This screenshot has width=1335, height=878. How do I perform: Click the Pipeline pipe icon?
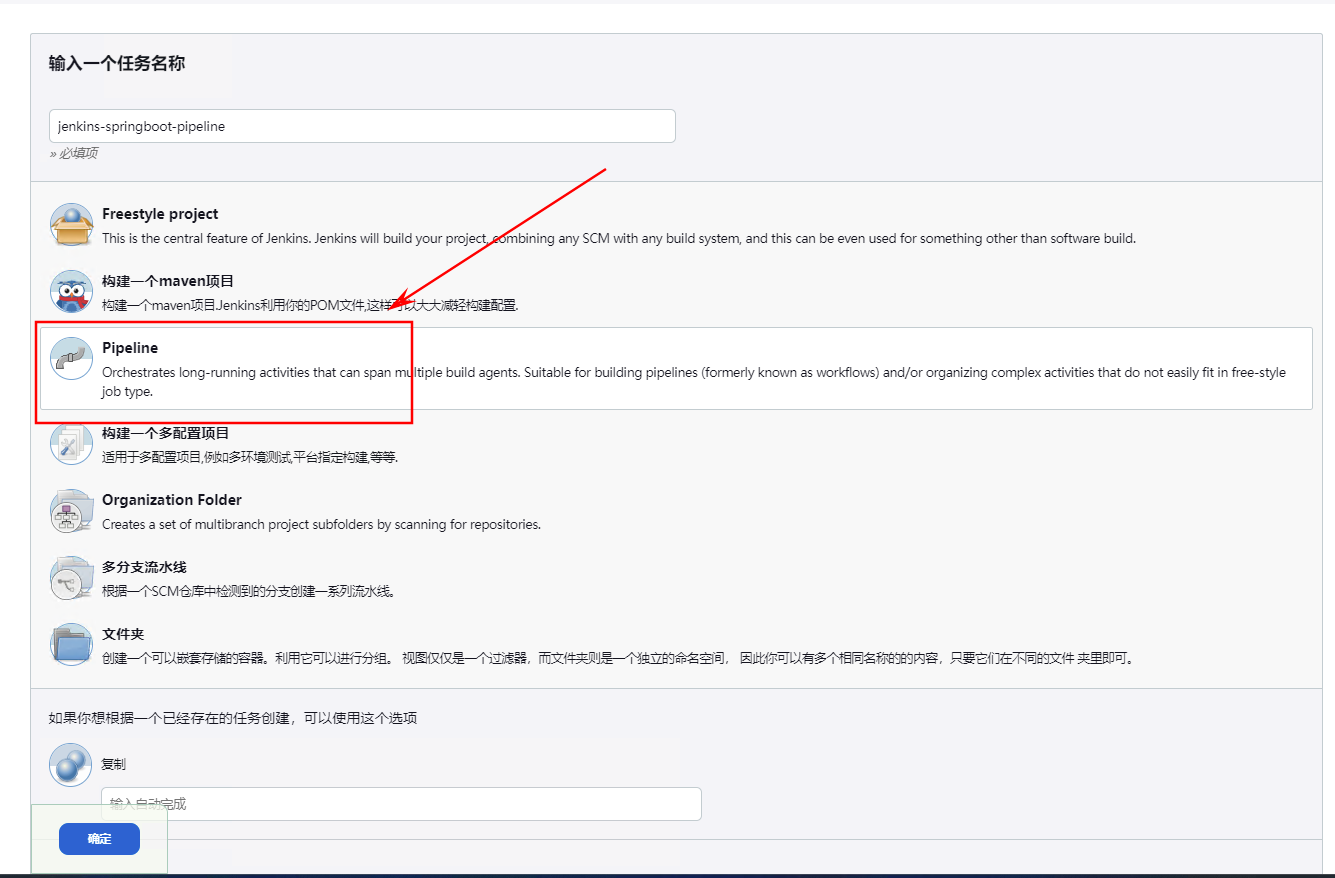coord(72,358)
